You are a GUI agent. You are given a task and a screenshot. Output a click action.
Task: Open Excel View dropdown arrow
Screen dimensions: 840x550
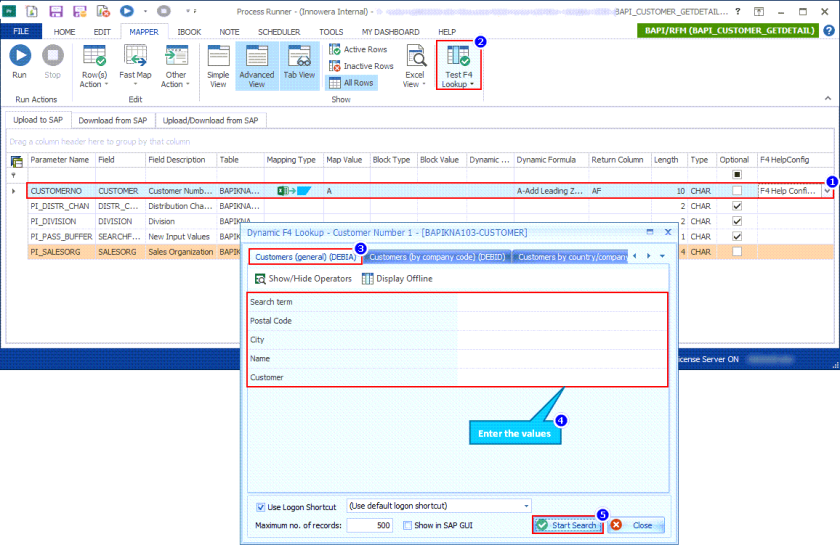[x=424, y=84]
